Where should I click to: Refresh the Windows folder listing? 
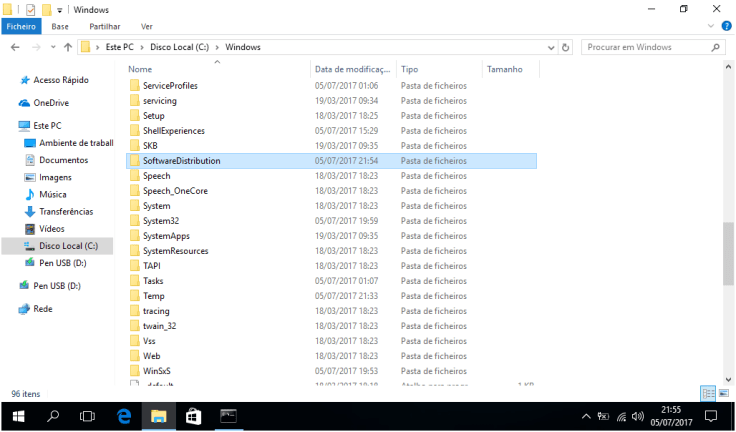[566, 47]
